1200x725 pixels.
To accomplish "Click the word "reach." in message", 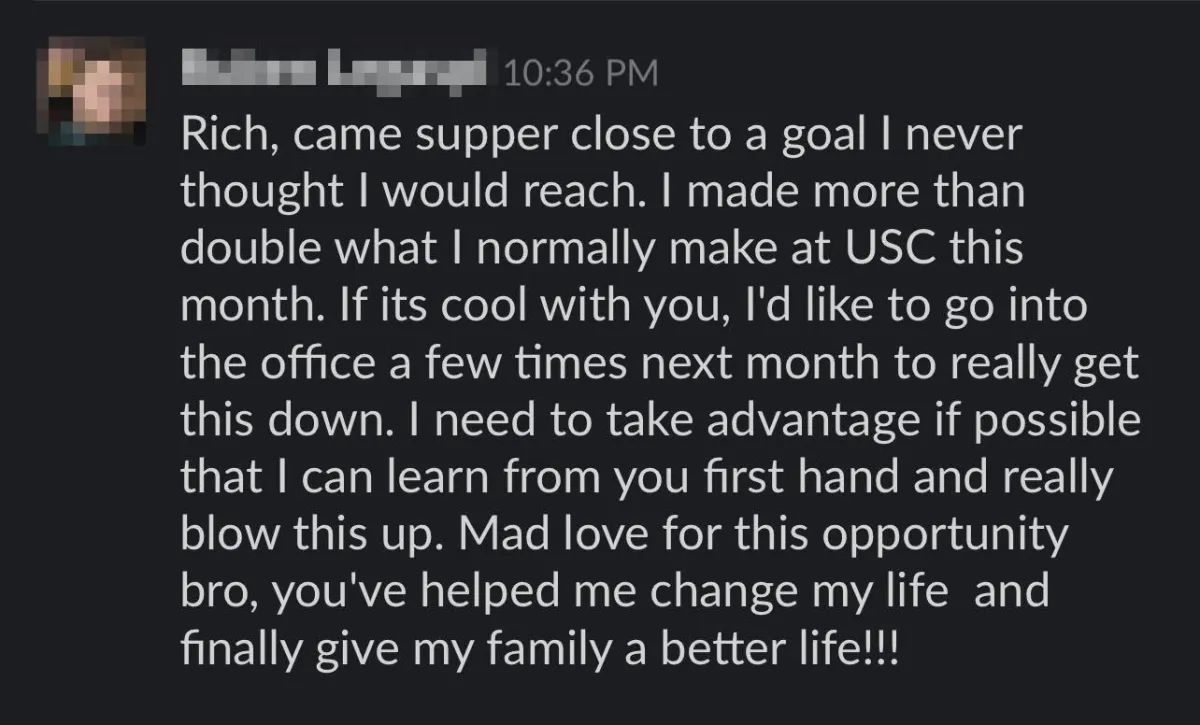I will [x=541, y=193].
